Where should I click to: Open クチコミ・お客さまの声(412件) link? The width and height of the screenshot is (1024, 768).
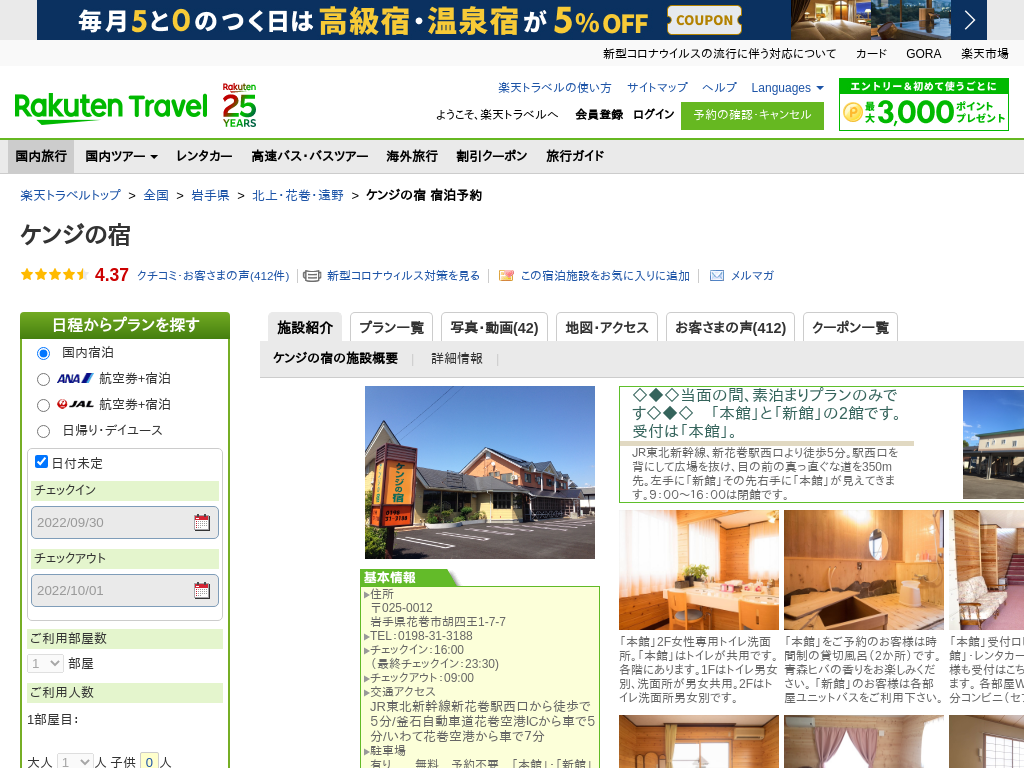[x=213, y=276]
